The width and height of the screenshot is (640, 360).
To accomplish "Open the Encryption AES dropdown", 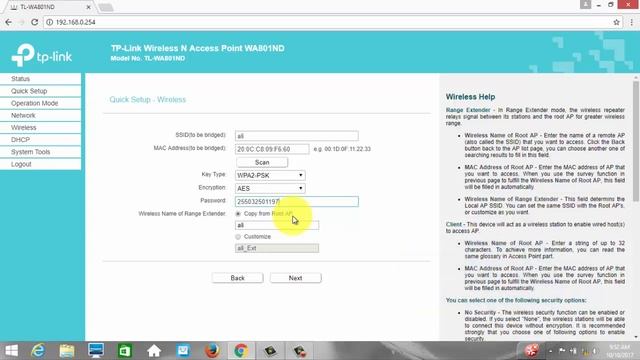I will 270,189.
